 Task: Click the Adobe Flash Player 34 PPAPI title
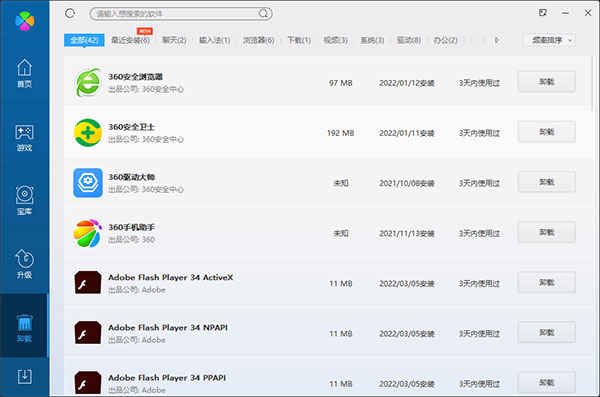pyautogui.click(x=167, y=377)
